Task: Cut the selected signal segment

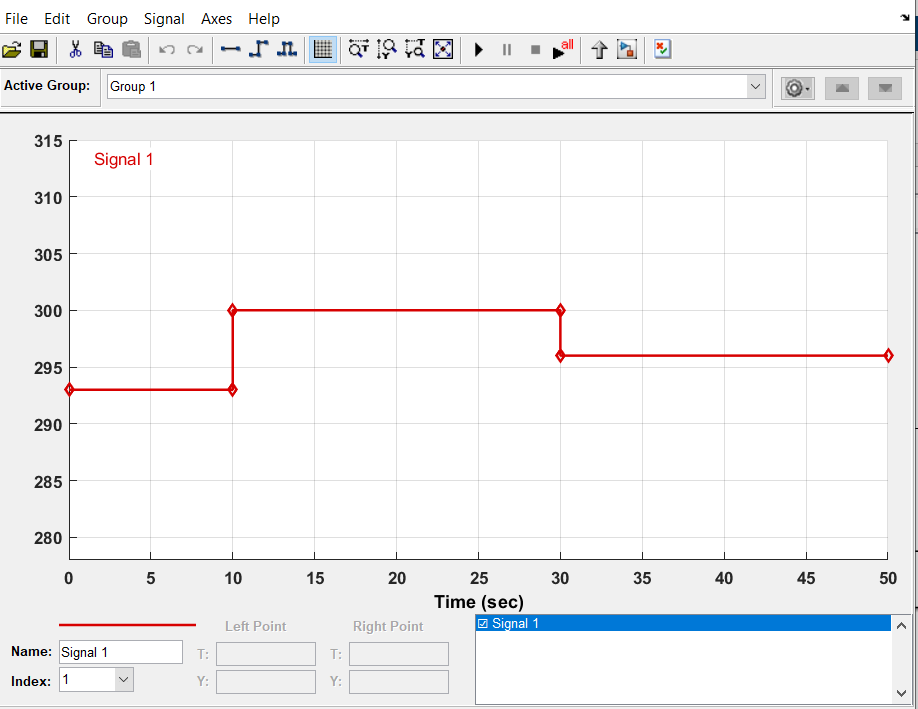Action: [75, 49]
